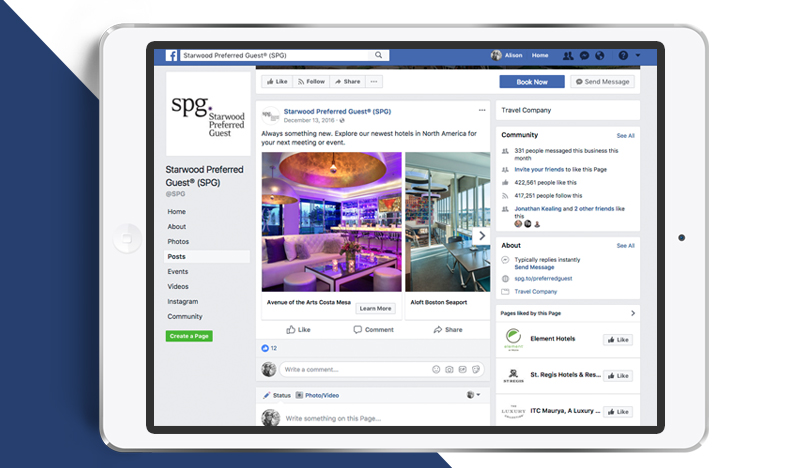Like the Starwood Preferred Guest page
This screenshot has height=468, width=800.
tap(277, 82)
